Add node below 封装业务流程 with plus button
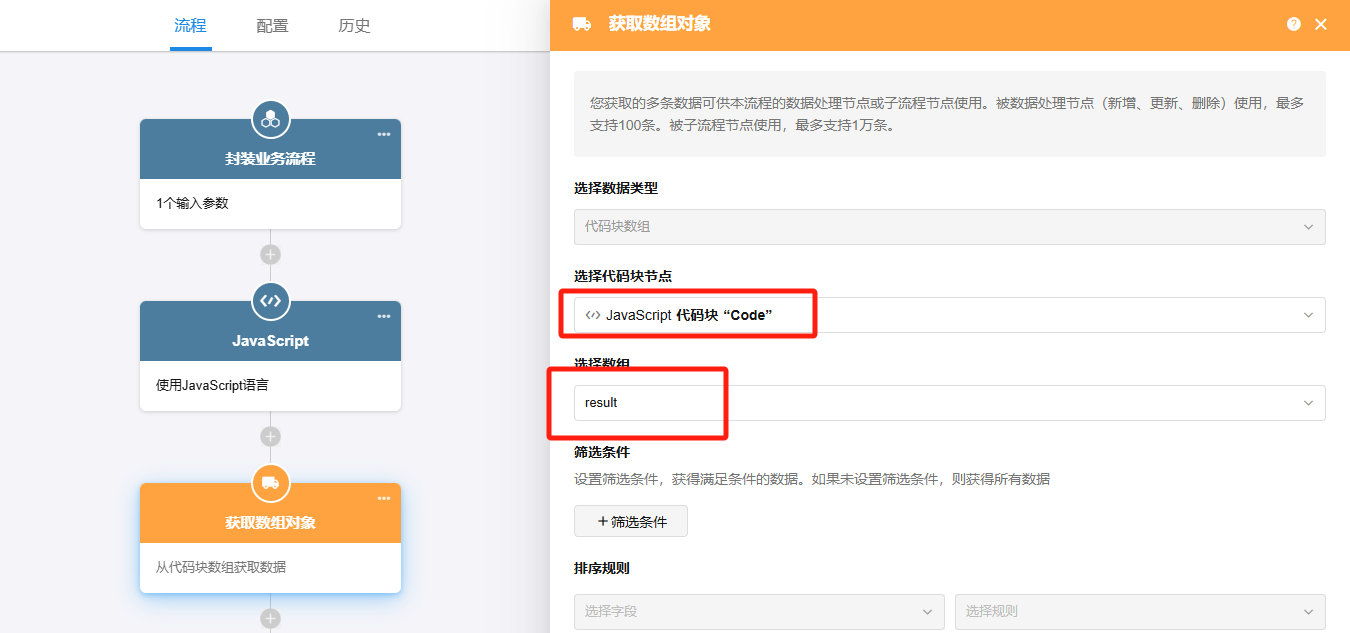Screen dimensions: 1350x633 point(270,255)
